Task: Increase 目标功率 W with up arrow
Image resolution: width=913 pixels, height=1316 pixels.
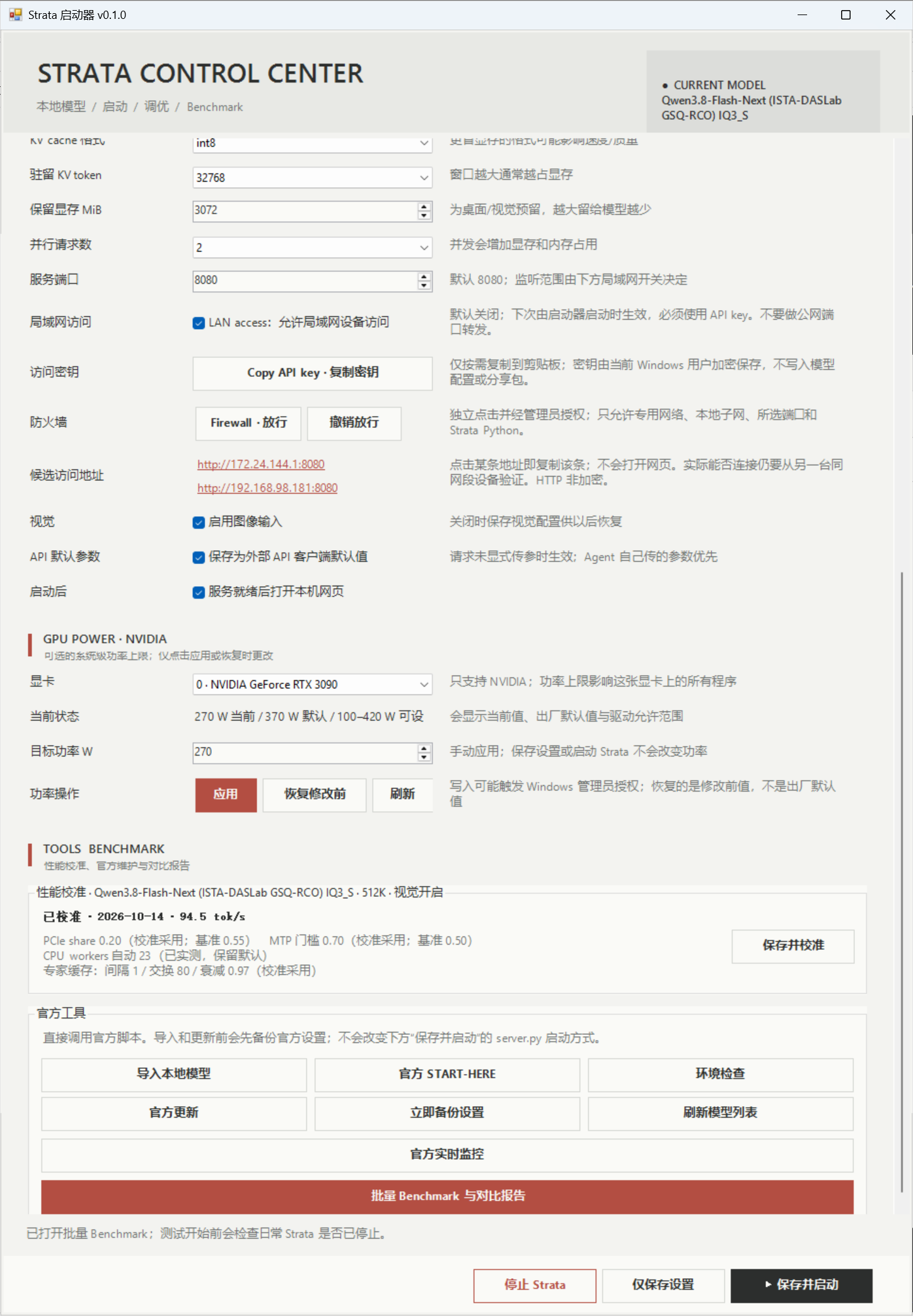Action: [x=424, y=748]
